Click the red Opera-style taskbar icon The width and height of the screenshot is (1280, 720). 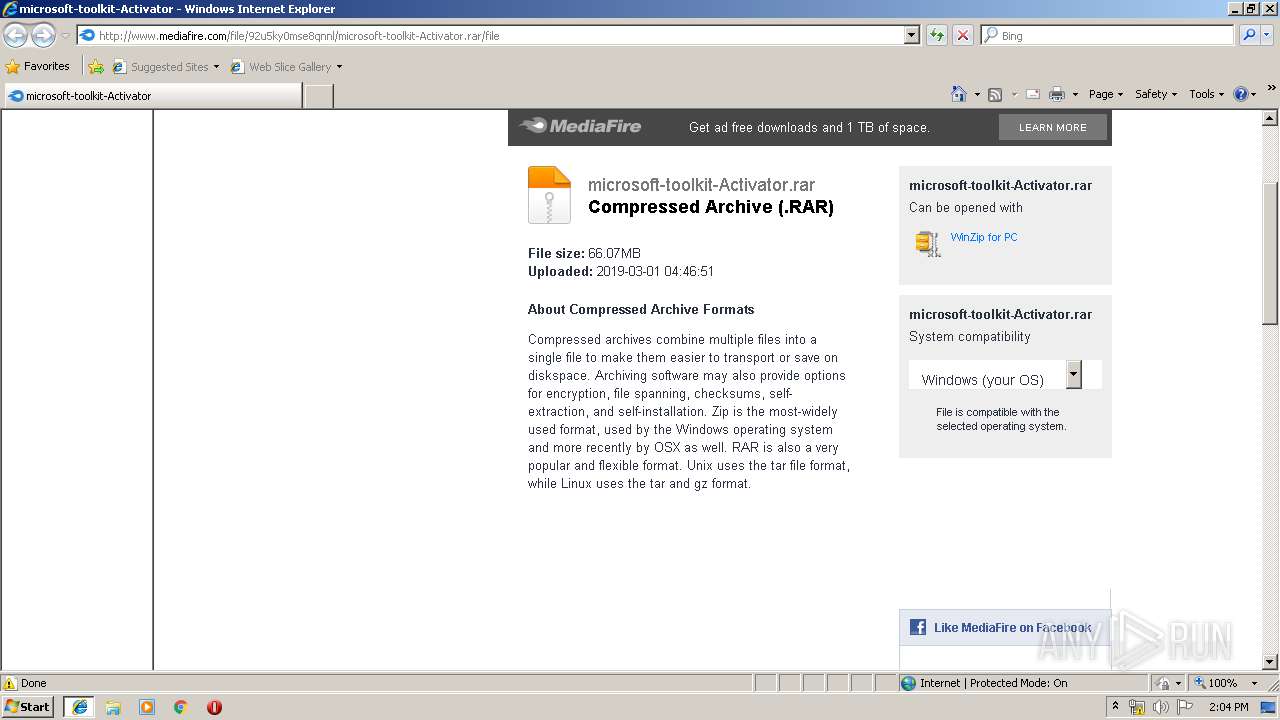coord(214,707)
